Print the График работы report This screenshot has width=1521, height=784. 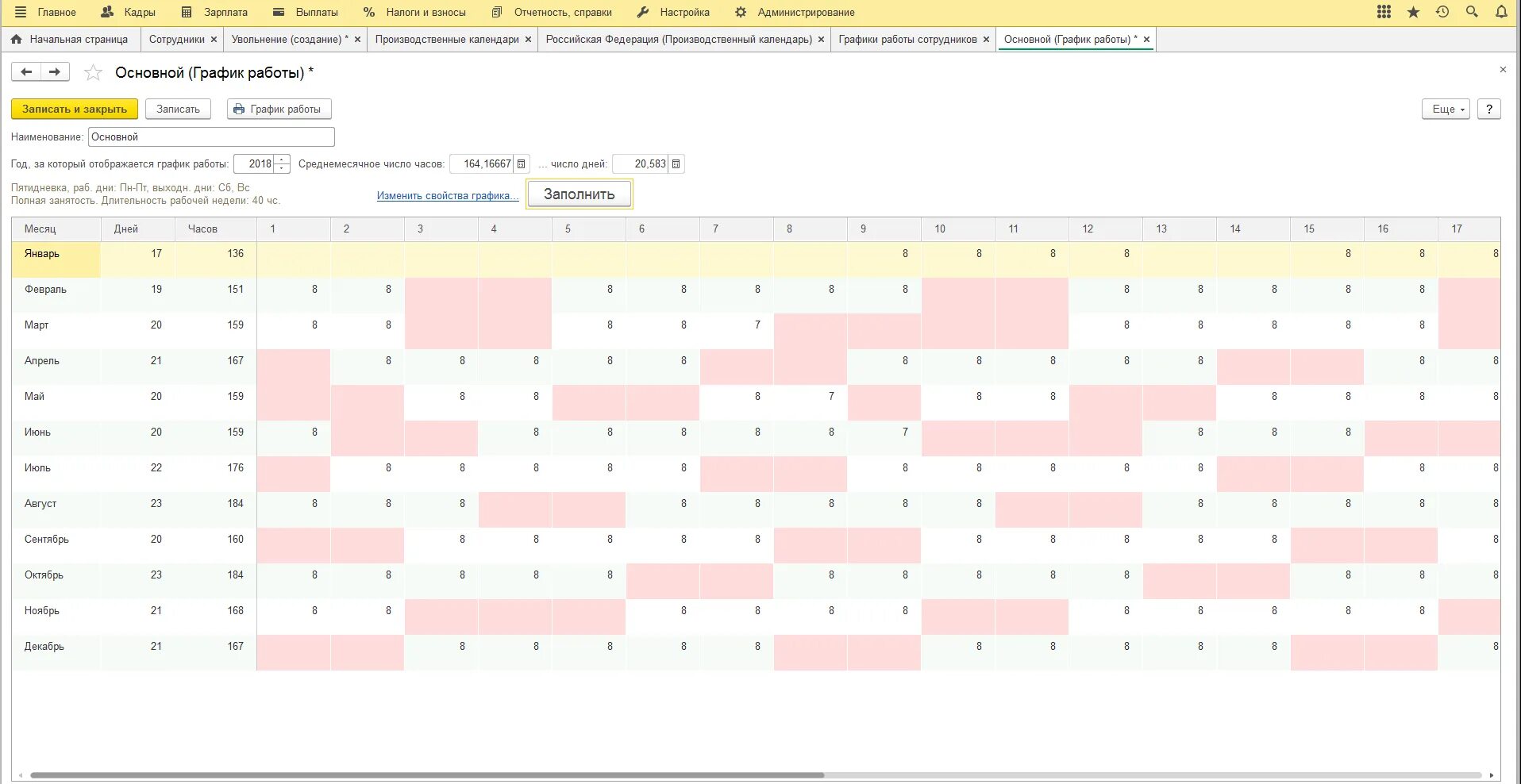pyautogui.click(x=279, y=110)
